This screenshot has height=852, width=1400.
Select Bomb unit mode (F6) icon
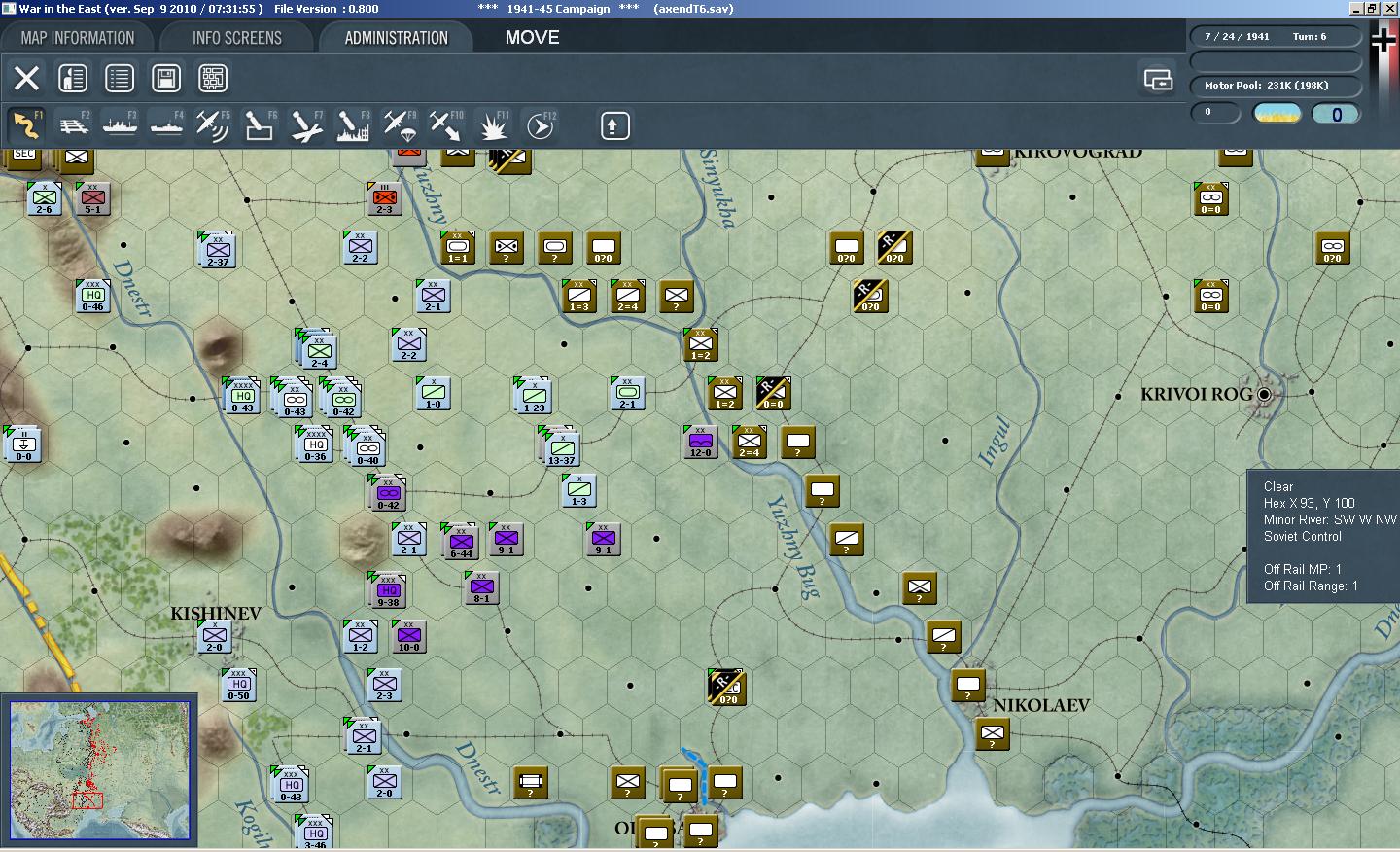(x=260, y=126)
